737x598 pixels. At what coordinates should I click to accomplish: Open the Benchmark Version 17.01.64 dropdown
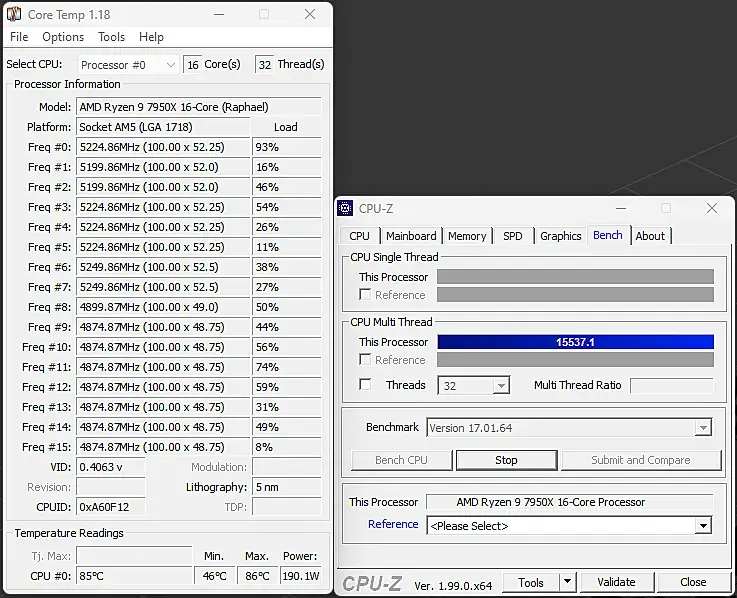pyautogui.click(x=569, y=427)
